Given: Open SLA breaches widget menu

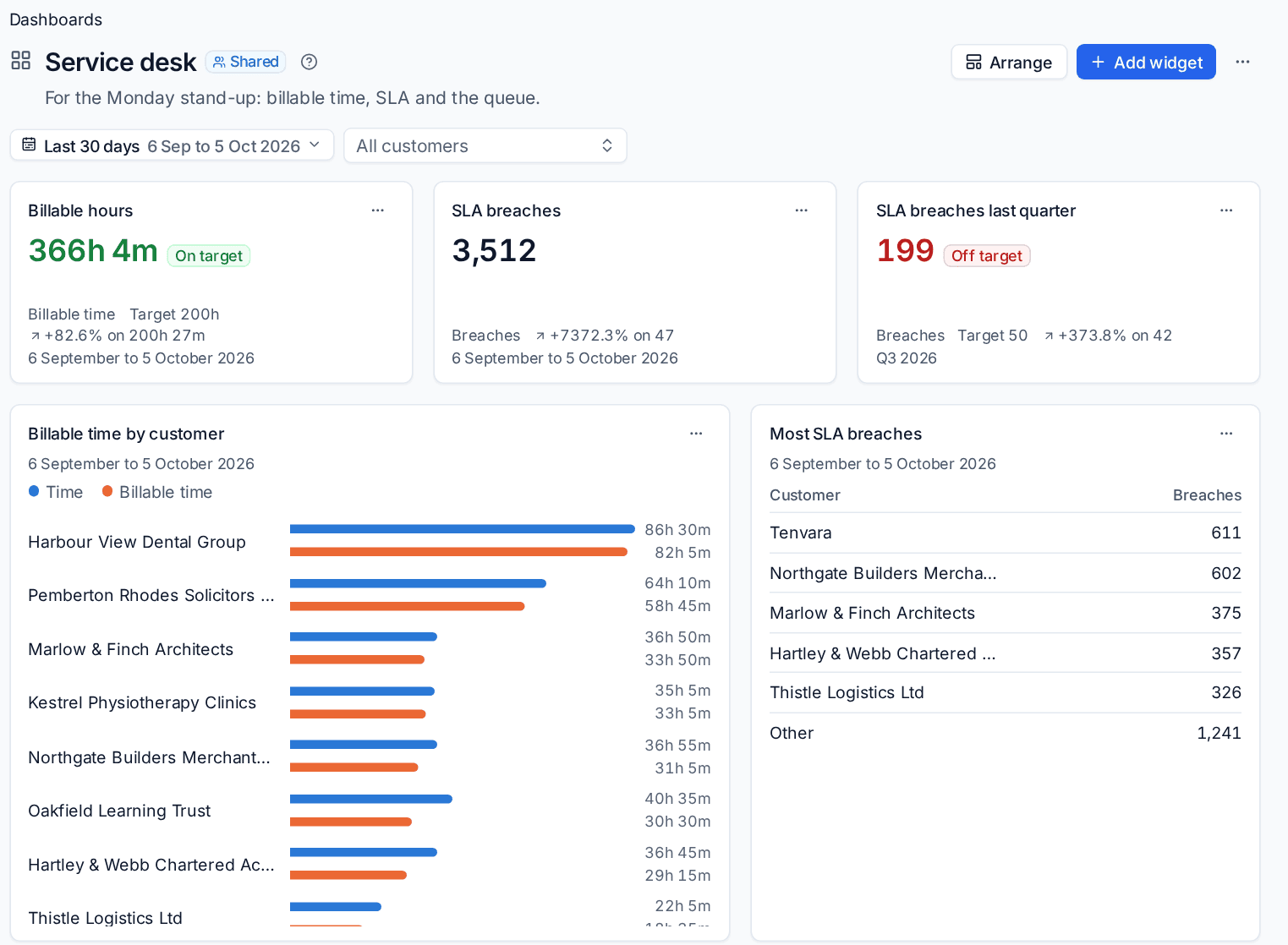Looking at the screenshot, I should tap(802, 210).
